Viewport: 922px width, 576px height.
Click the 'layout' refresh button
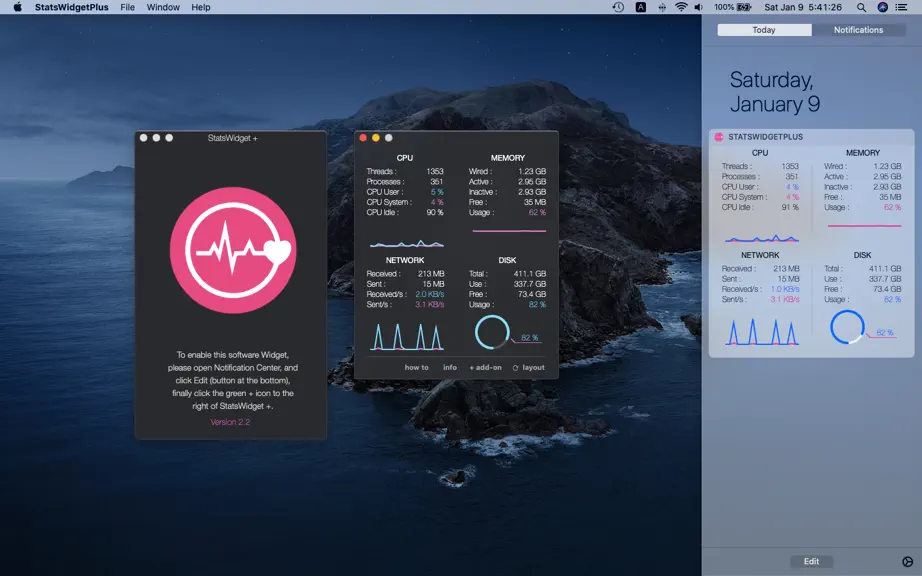coord(528,367)
